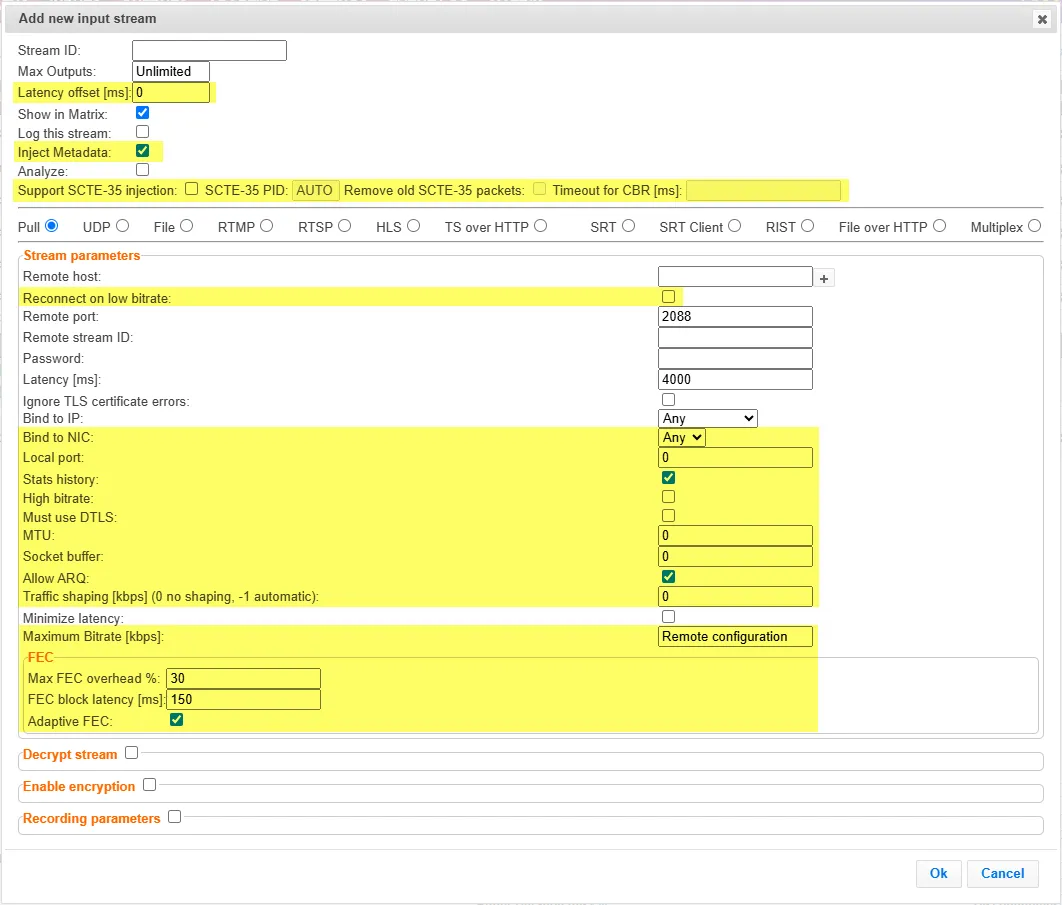Select File over HTTP input type
Image resolution: width=1062 pixels, height=905 pixels.
(x=939, y=226)
